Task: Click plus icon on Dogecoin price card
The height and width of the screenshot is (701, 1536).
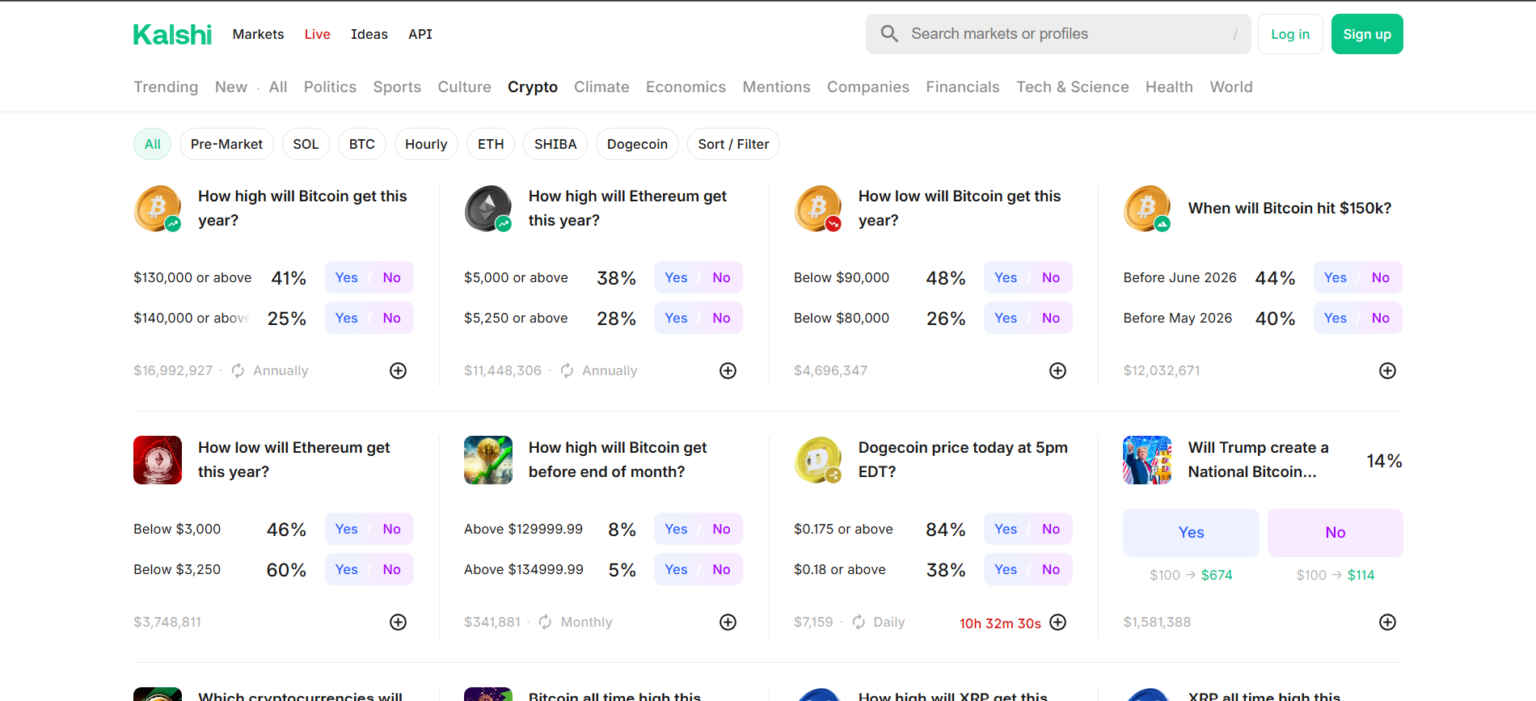Action: coord(1058,622)
